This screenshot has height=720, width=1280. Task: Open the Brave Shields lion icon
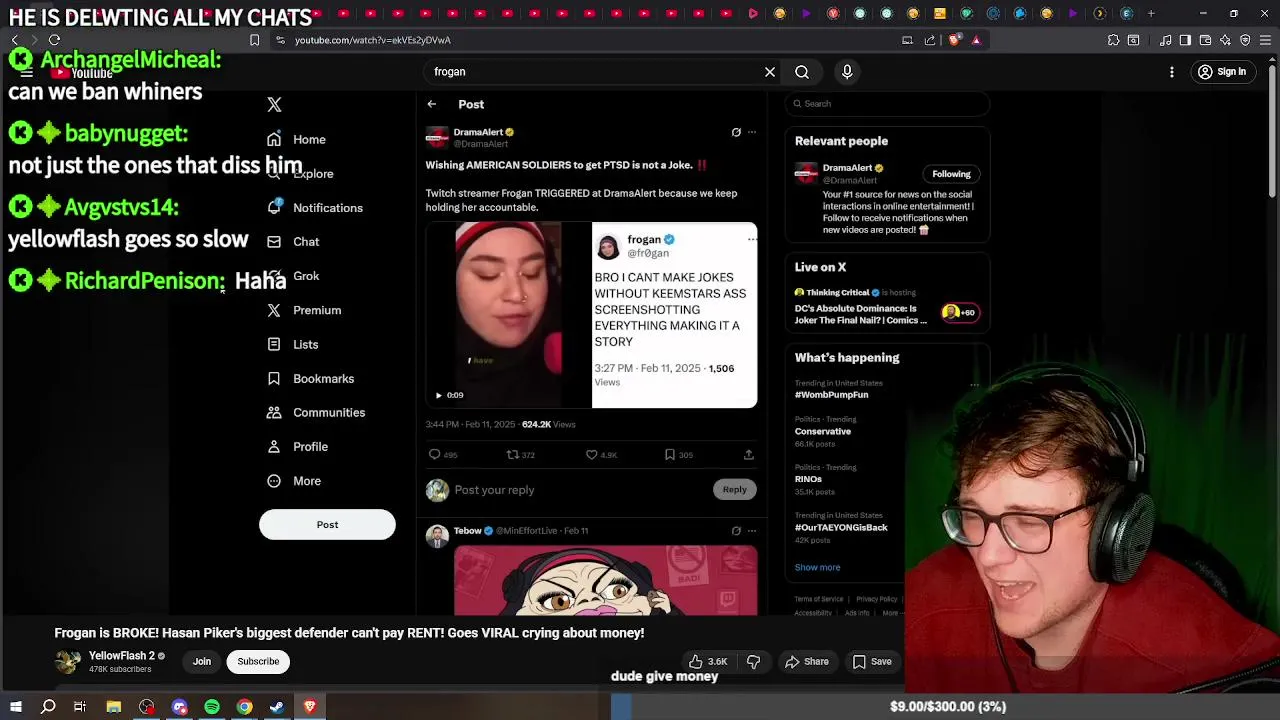954,40
